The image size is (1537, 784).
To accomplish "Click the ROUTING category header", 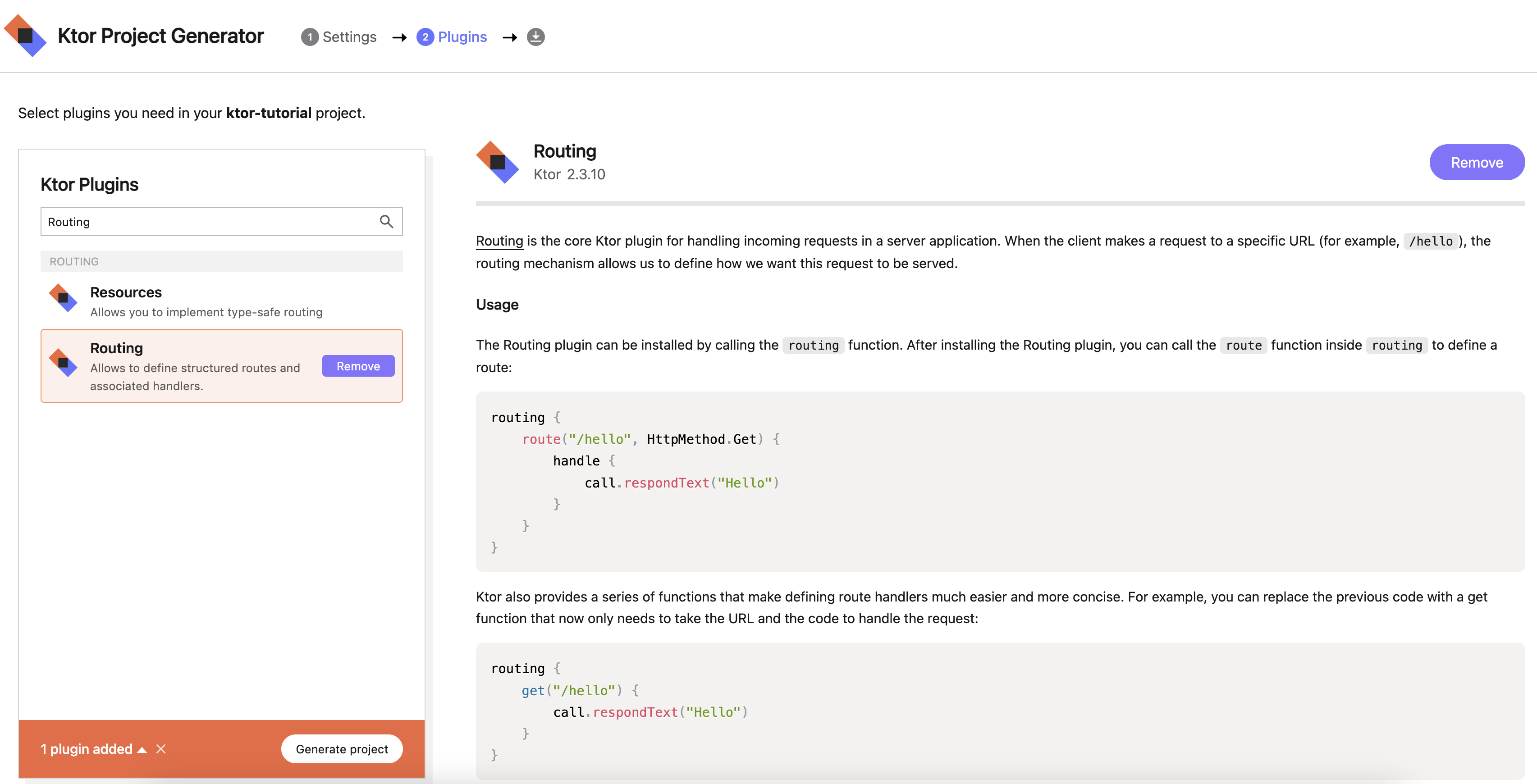I will (x=221, y=261).
